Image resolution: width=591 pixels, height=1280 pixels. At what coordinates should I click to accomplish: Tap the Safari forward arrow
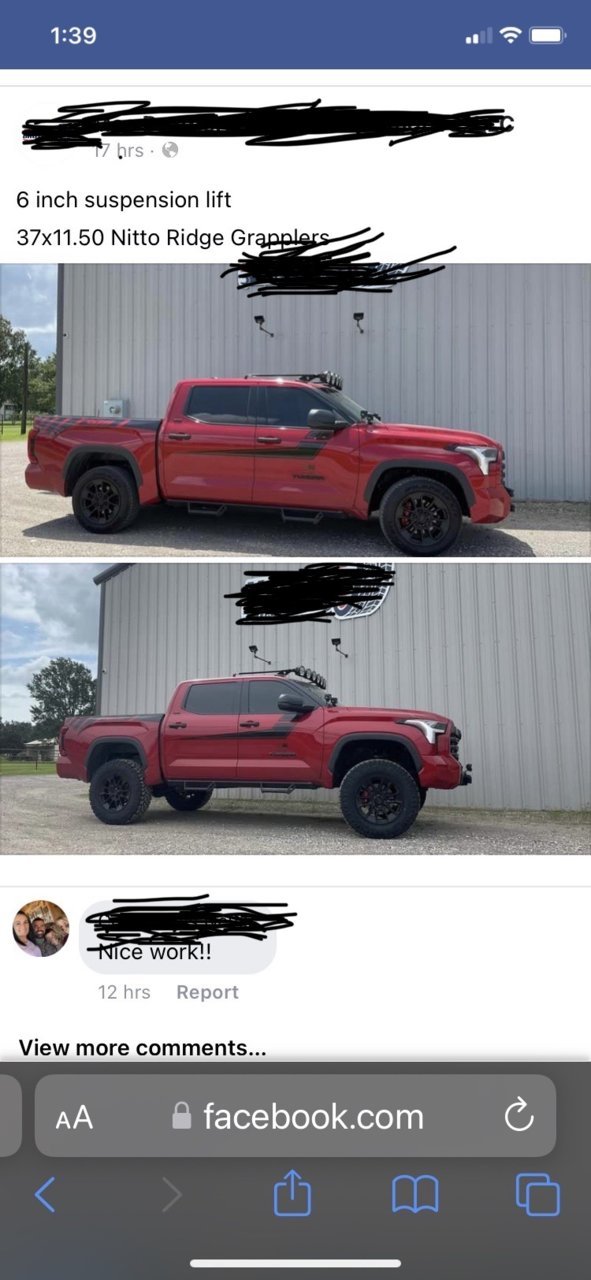coord(172,1194)
